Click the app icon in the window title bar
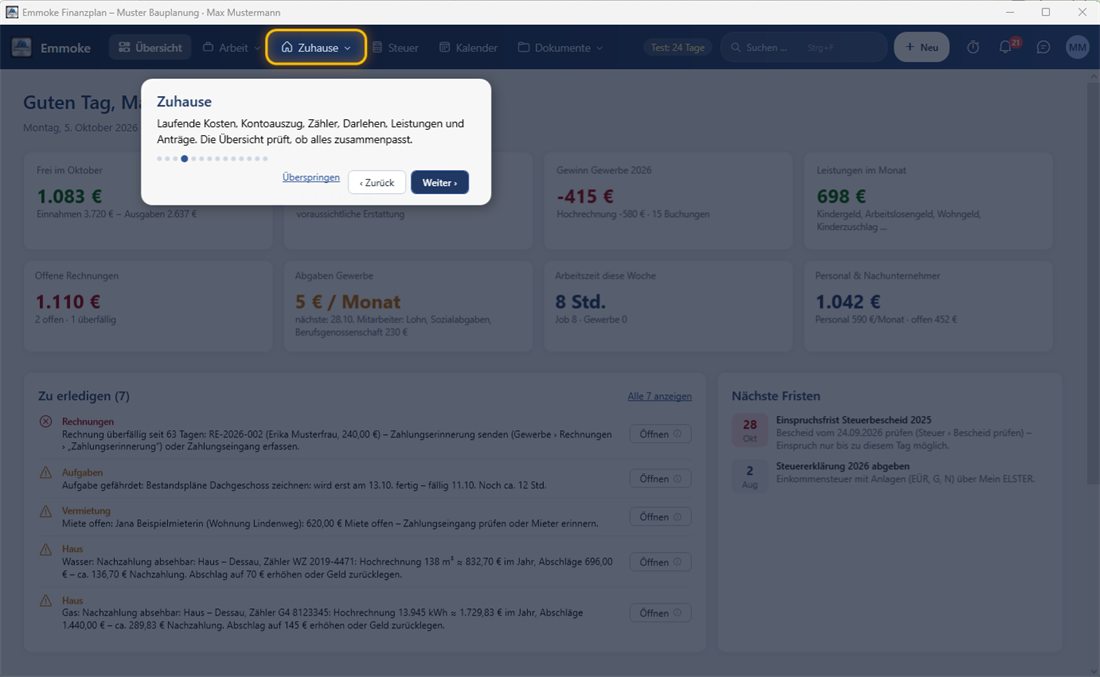The image size is (1100, 677). coord(11,12)
